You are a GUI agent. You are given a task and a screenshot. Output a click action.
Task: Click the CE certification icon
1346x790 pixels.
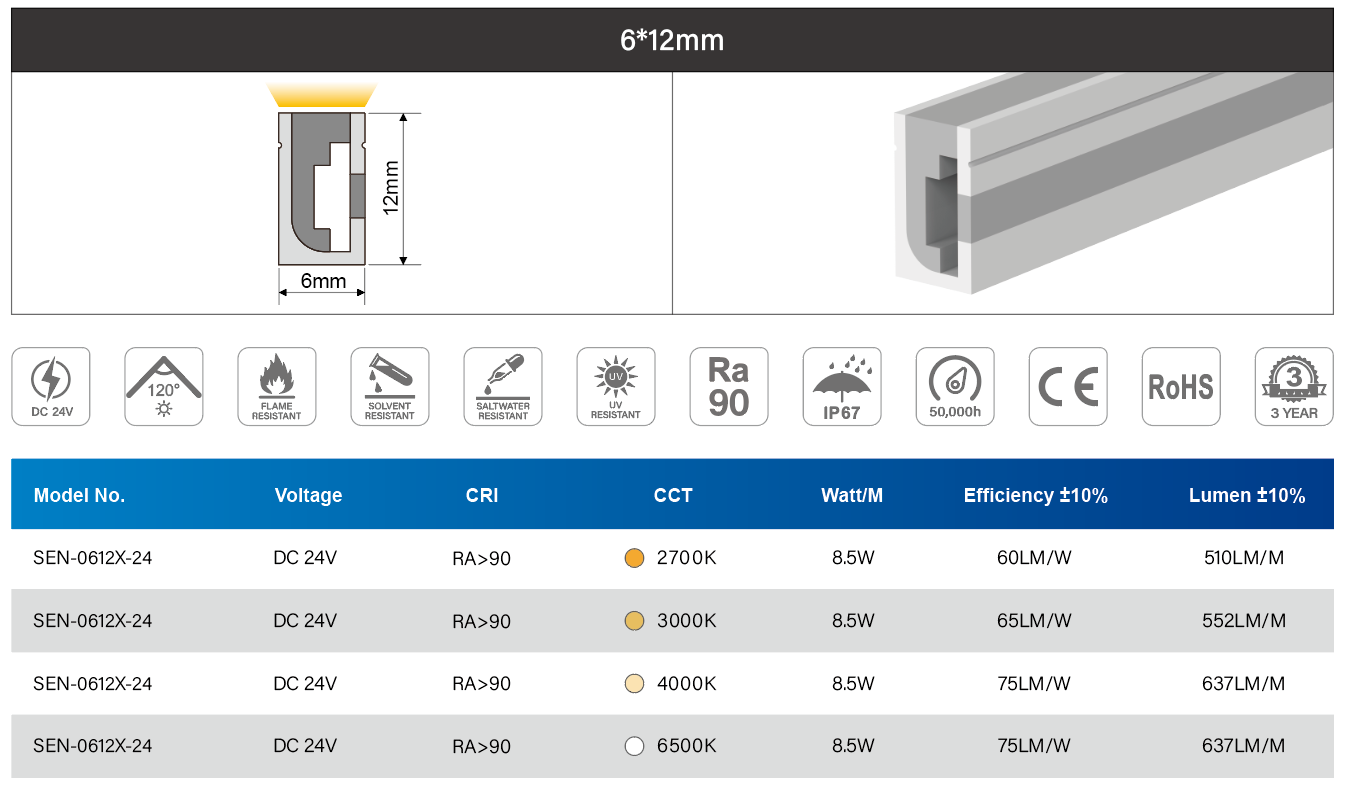tap(1068, 386)
